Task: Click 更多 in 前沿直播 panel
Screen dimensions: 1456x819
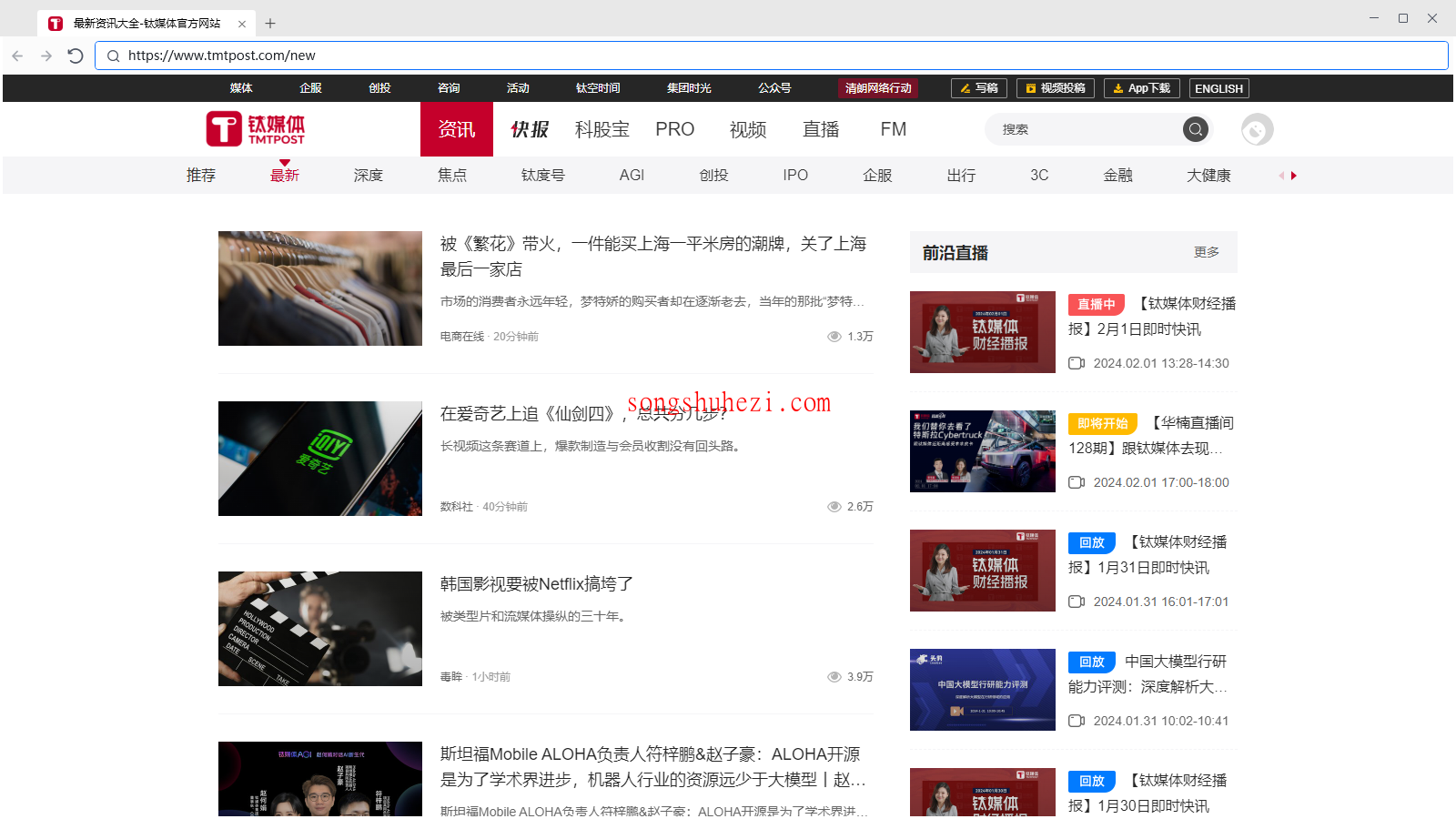Action: [1207, 252]
